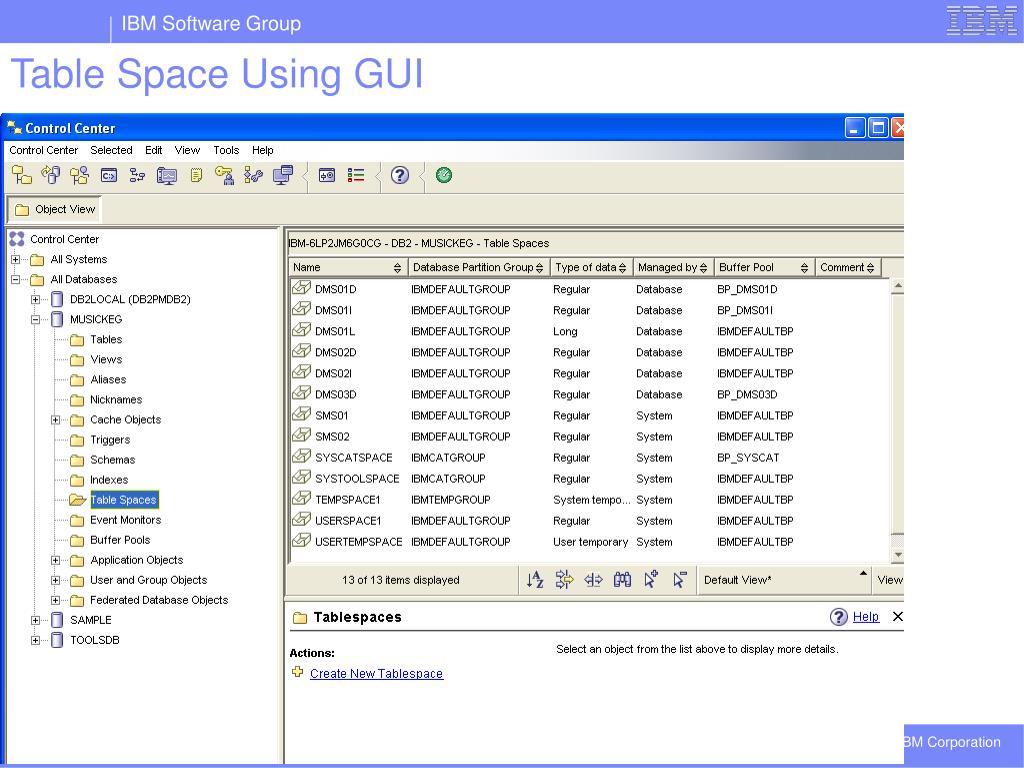Sort by the Managed by column header
The width and height of the screenshot is (1024, 768).
673,267
